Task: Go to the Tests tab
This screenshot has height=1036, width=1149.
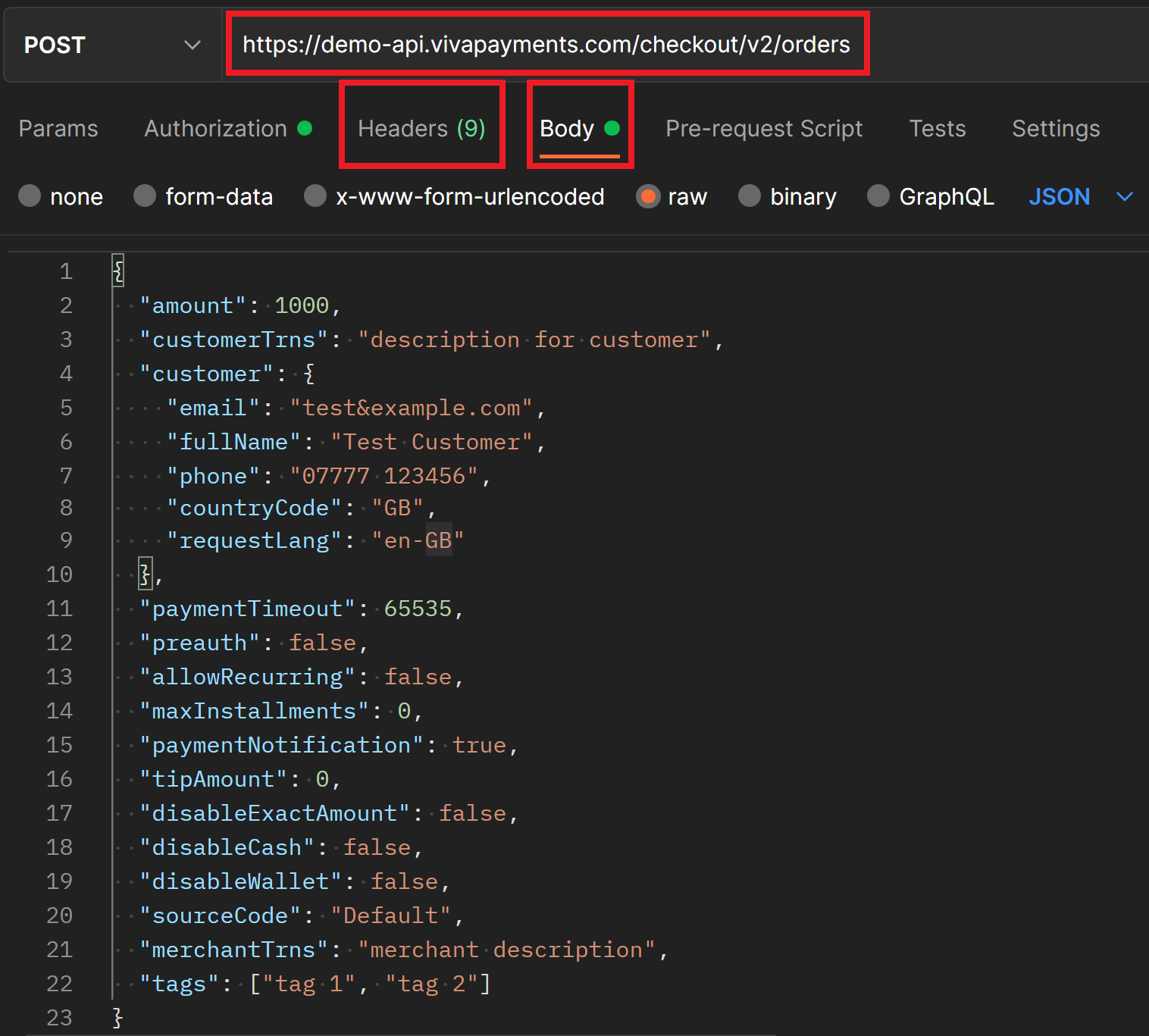Action: pyautogui.click(x=938, y=129)
